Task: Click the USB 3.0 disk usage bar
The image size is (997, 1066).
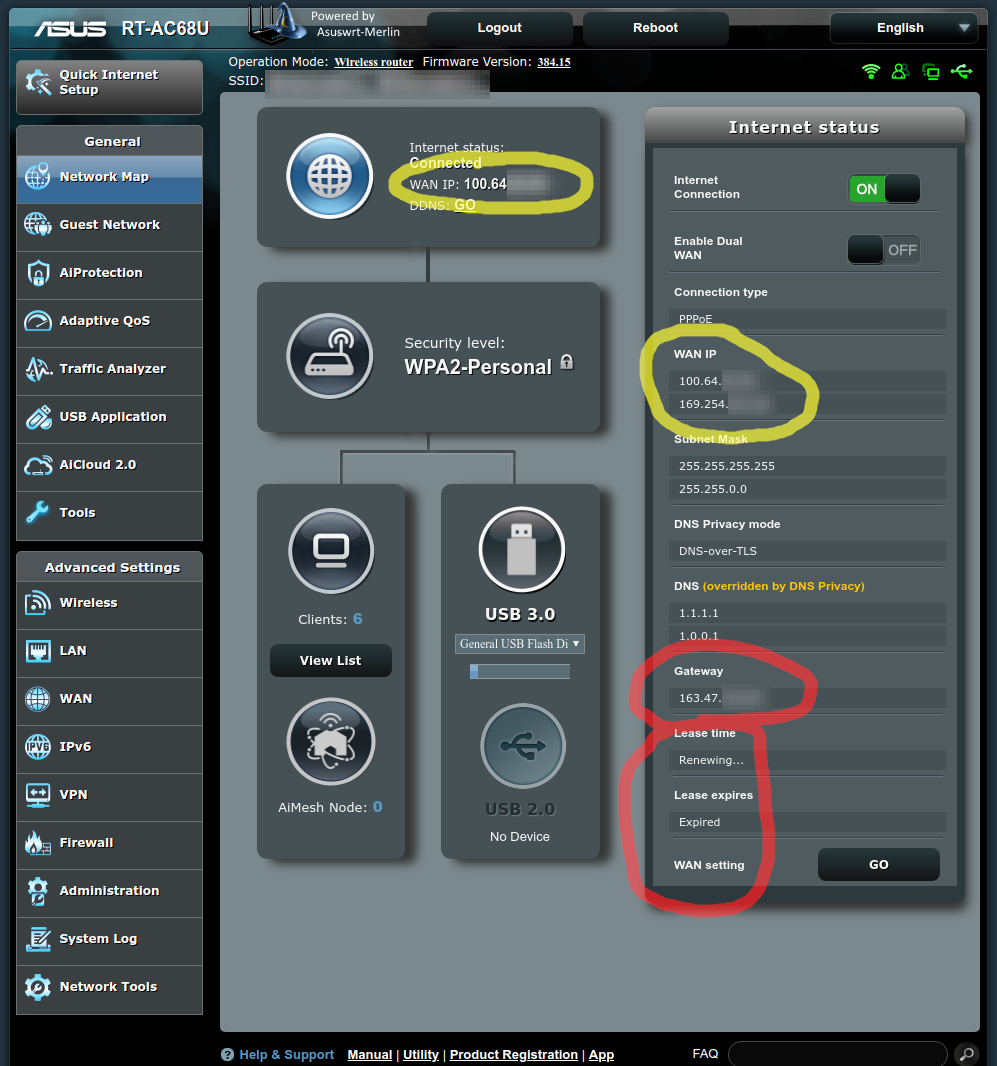Action: click(x=520, y=672)
